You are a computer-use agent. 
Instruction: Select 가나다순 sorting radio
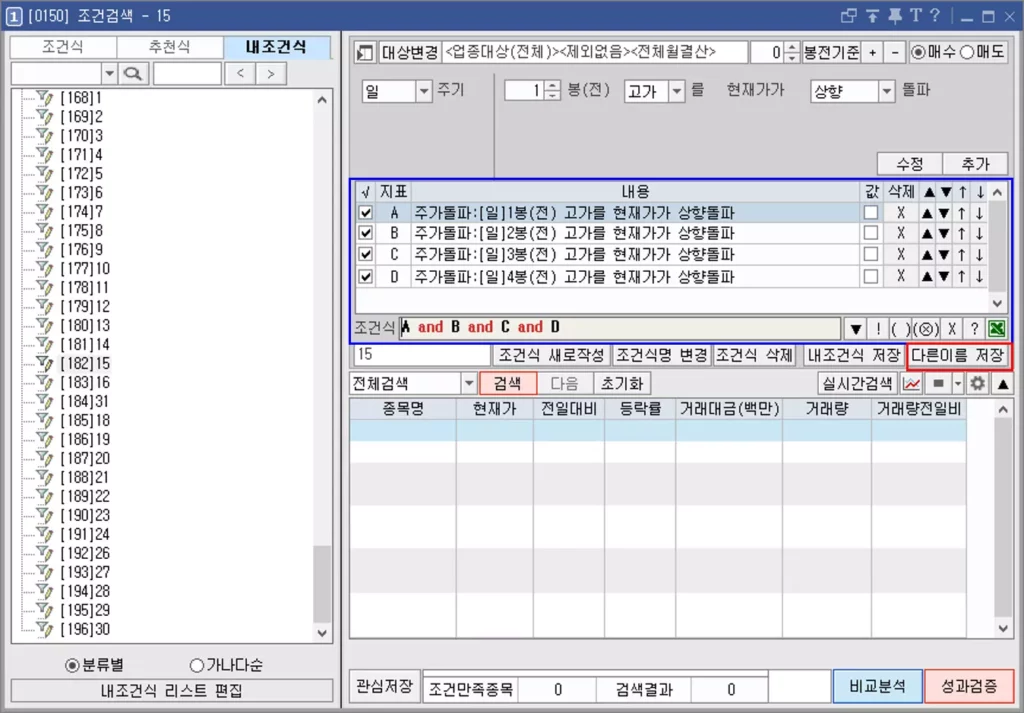pos(197,665)
